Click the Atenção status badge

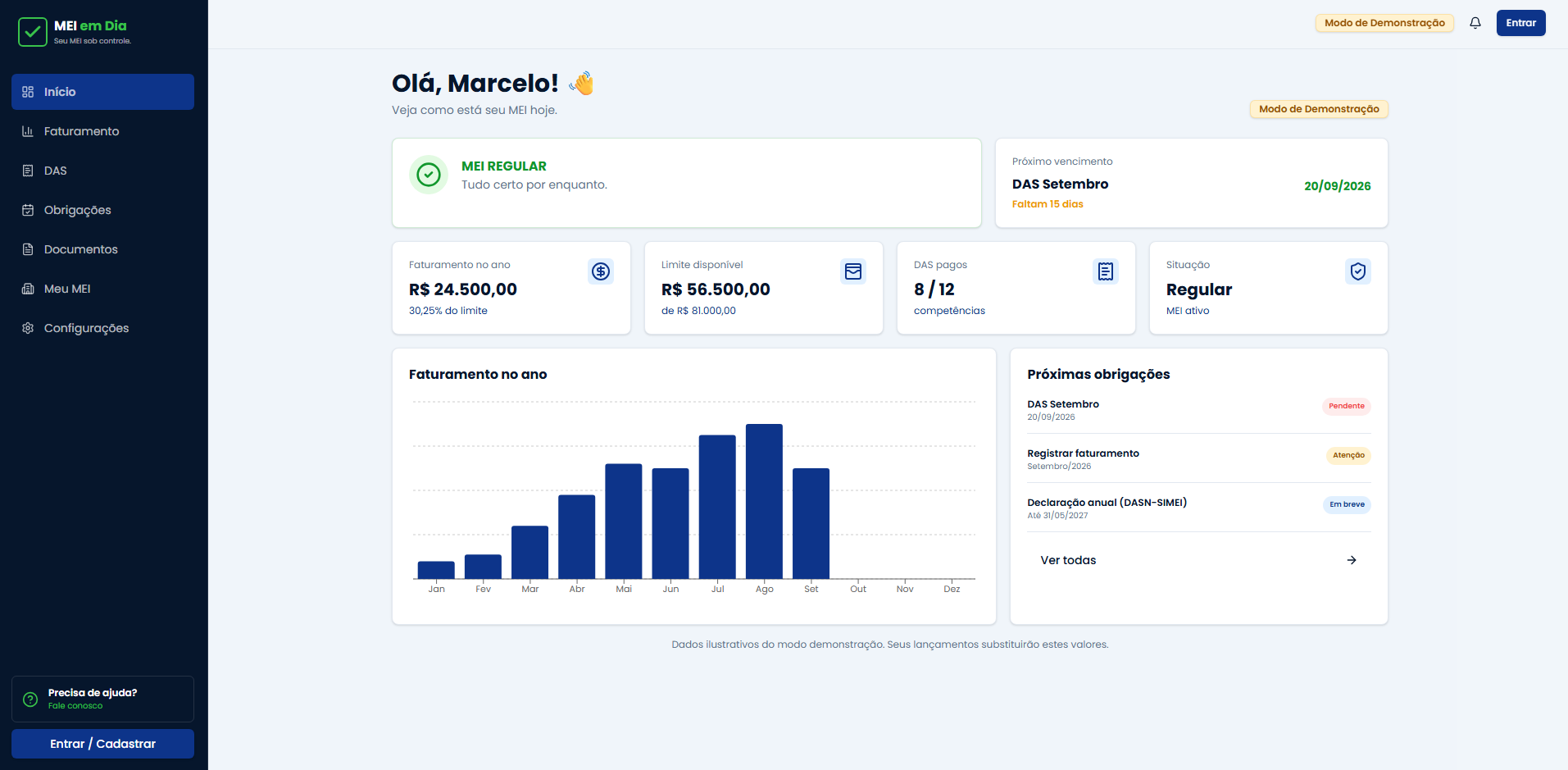coord(1348,455)
